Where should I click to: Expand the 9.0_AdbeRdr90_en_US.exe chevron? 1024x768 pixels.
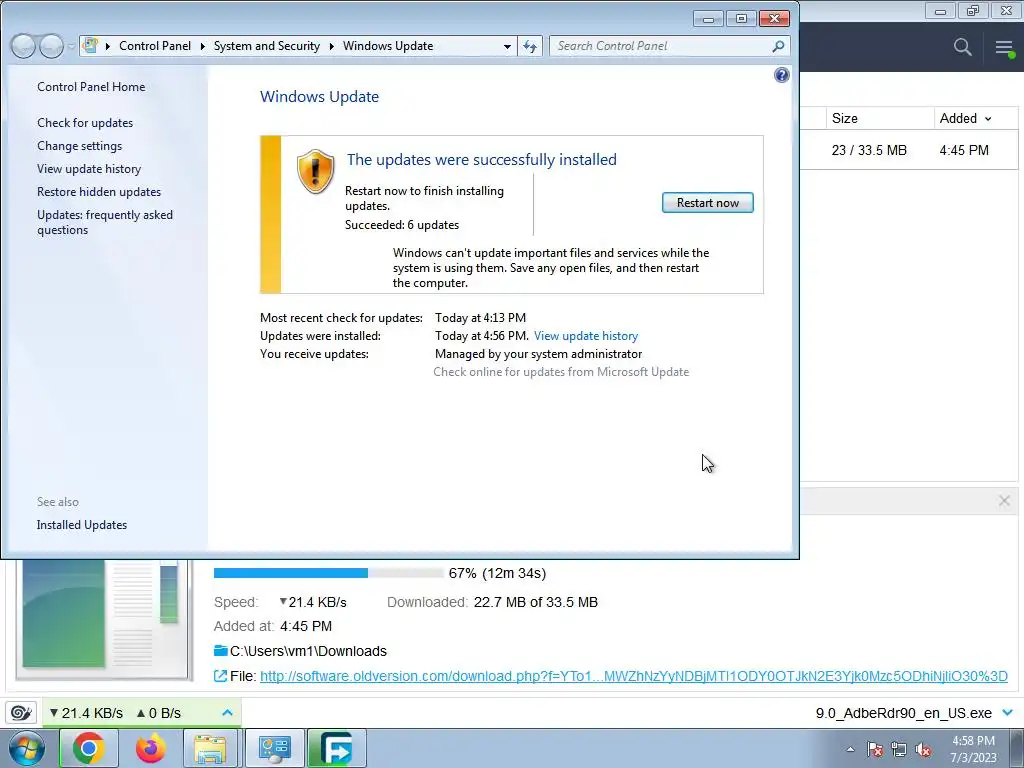coord(1008,712)
